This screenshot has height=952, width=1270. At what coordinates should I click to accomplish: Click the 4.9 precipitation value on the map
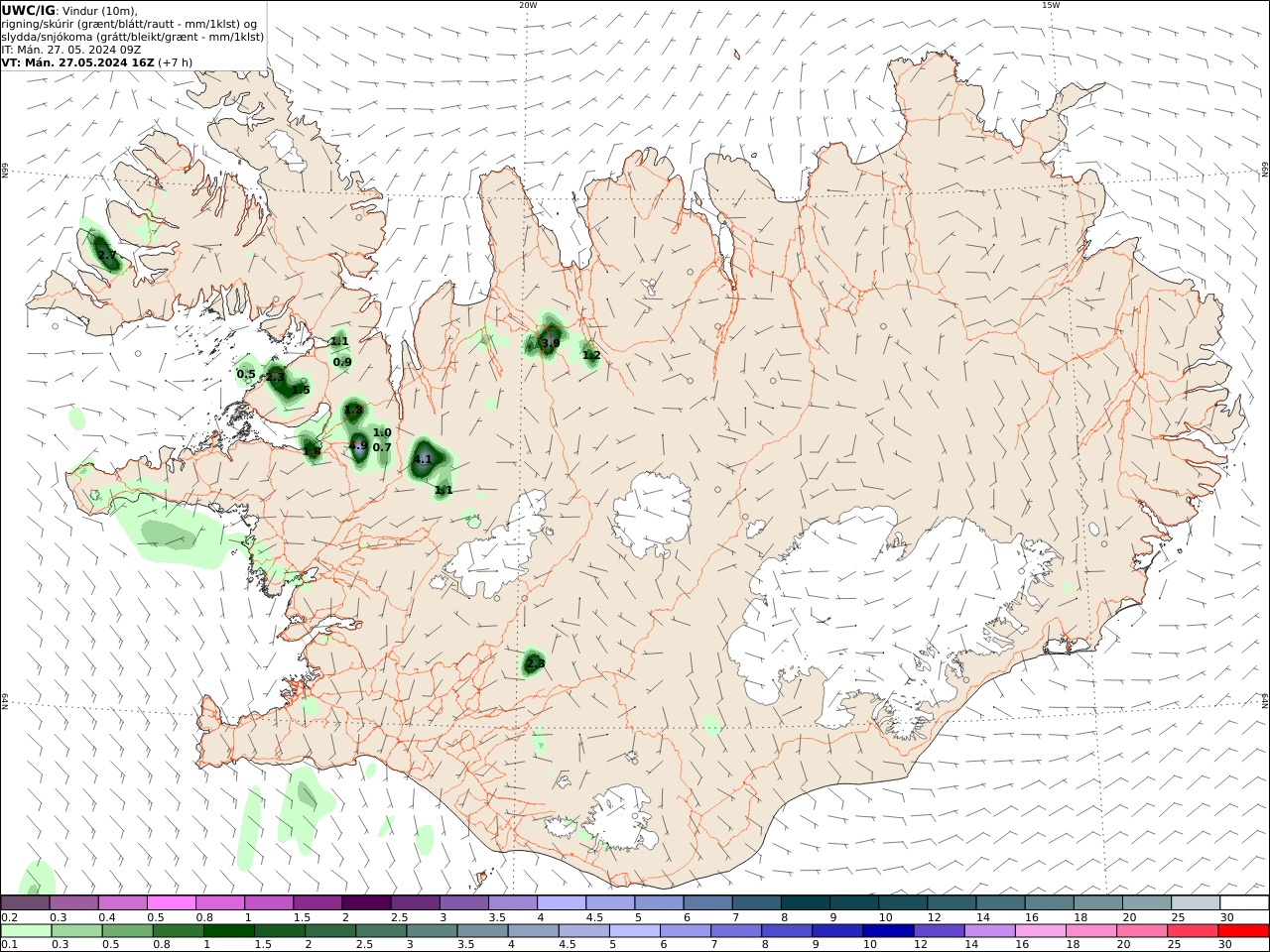click(x=359, y=447)
